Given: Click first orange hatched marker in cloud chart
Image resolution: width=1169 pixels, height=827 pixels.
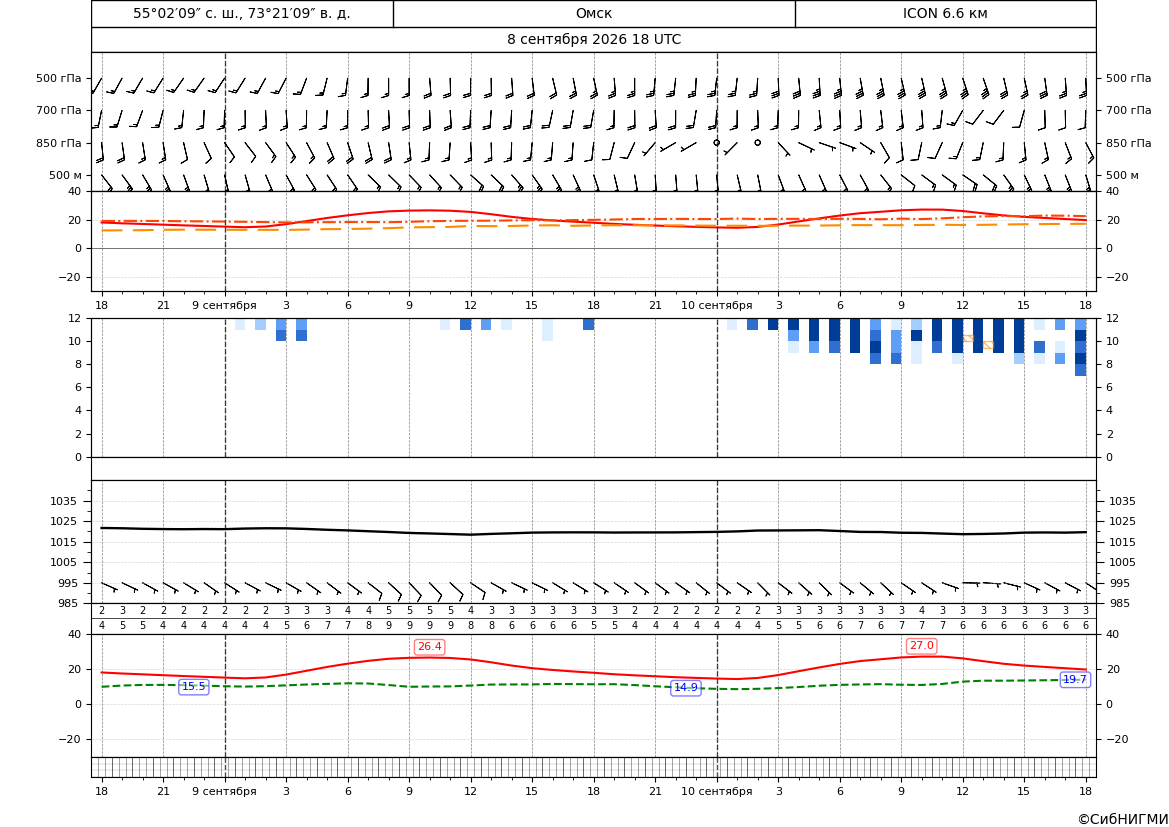Looking at the screenshot, I should [968, 339].
